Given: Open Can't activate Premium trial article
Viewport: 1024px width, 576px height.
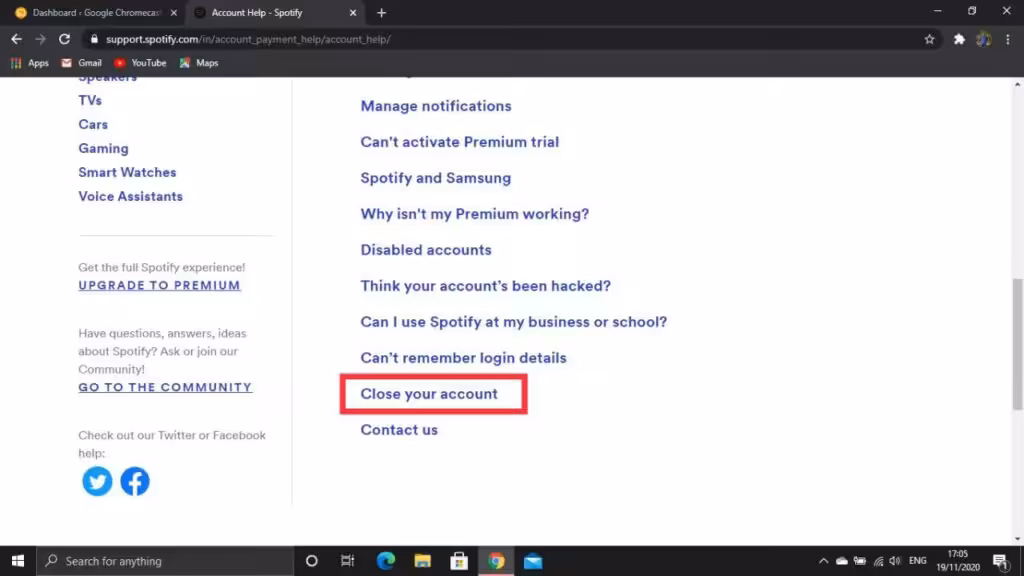Looking at the screenshot, I should (460, 142).
